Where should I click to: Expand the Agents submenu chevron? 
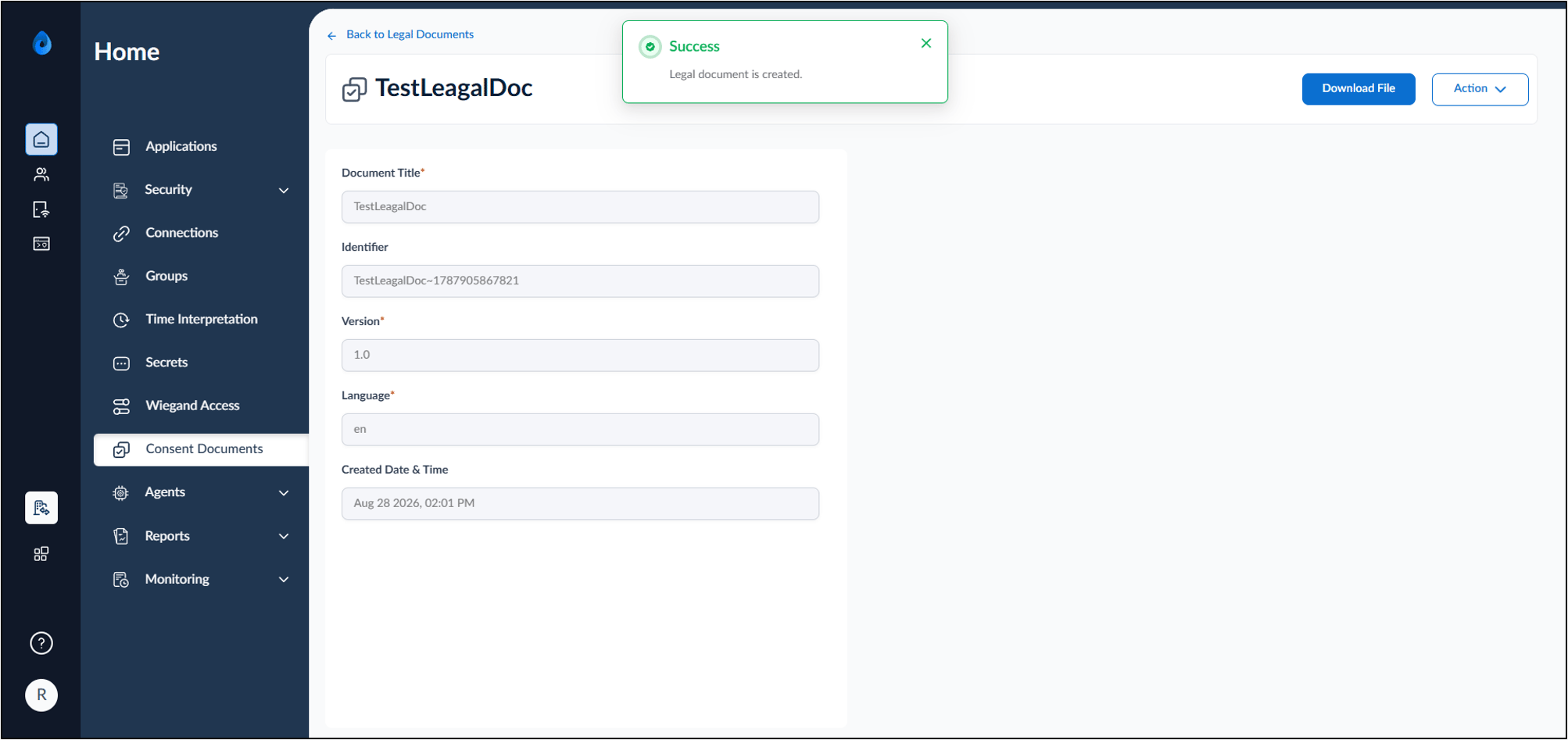click(284, 493)
